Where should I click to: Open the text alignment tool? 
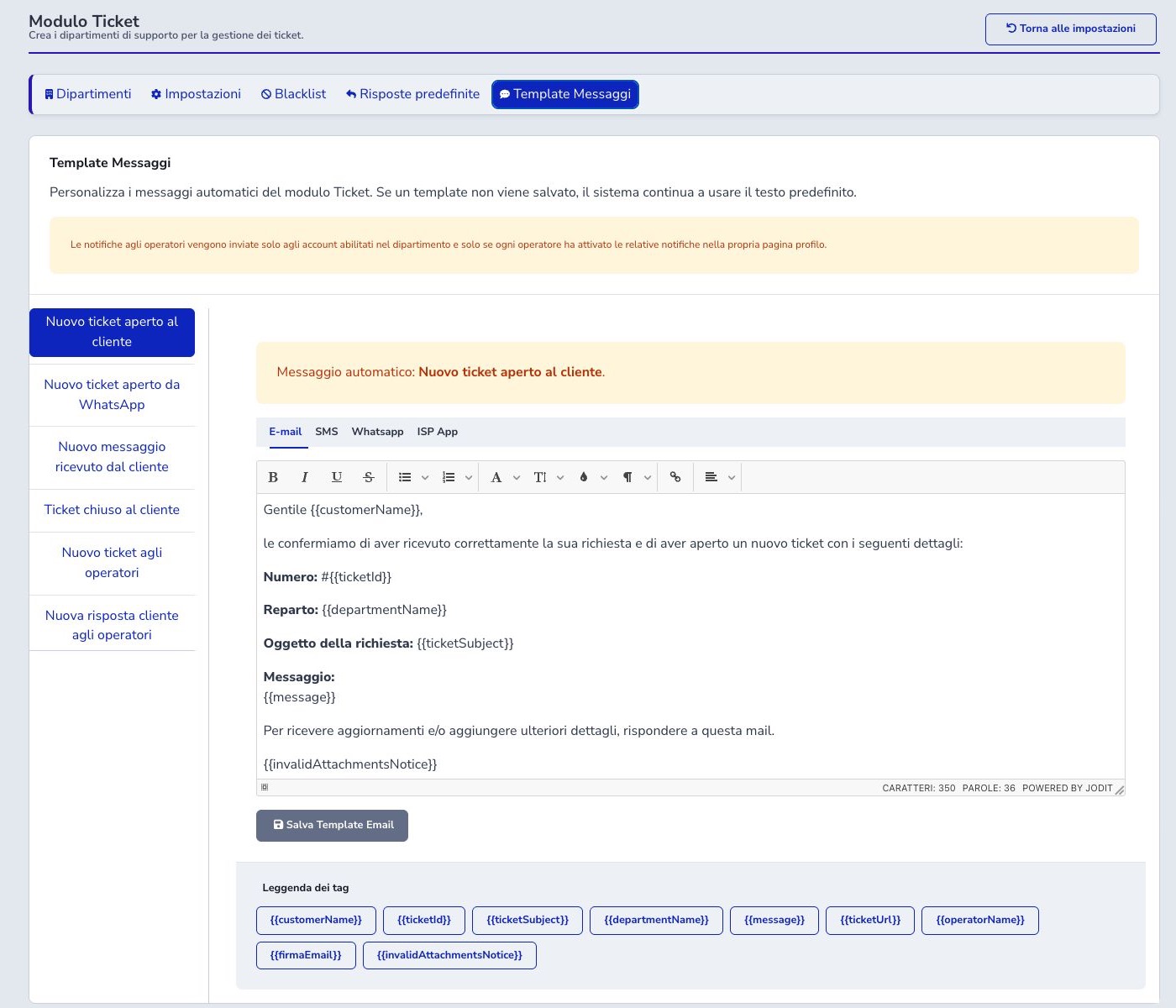pos(711,477)
